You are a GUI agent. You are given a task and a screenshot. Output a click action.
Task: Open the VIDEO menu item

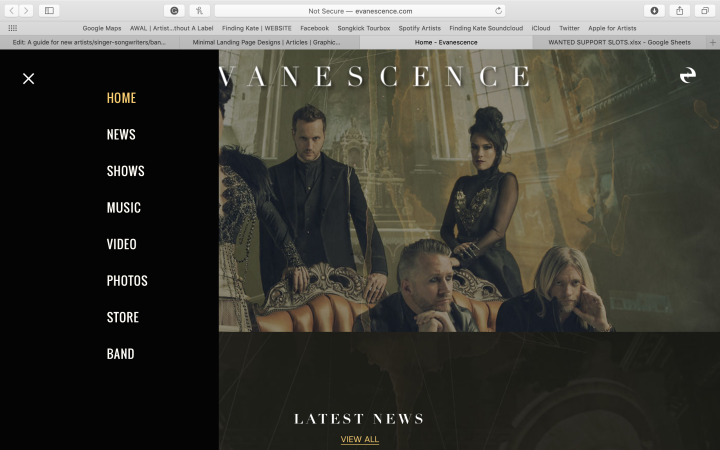tap(121, 244)
